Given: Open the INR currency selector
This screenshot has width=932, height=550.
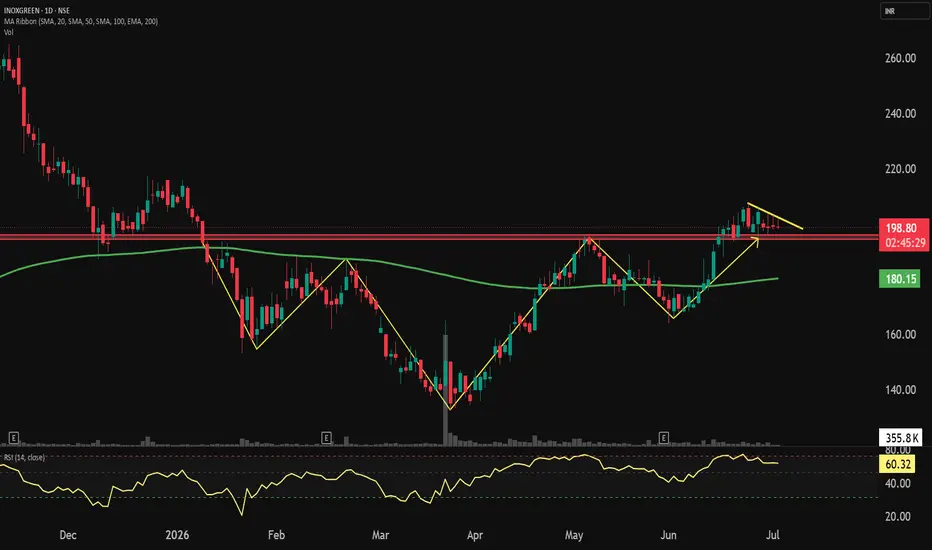Looking at the screenshot, I should 904,11.
